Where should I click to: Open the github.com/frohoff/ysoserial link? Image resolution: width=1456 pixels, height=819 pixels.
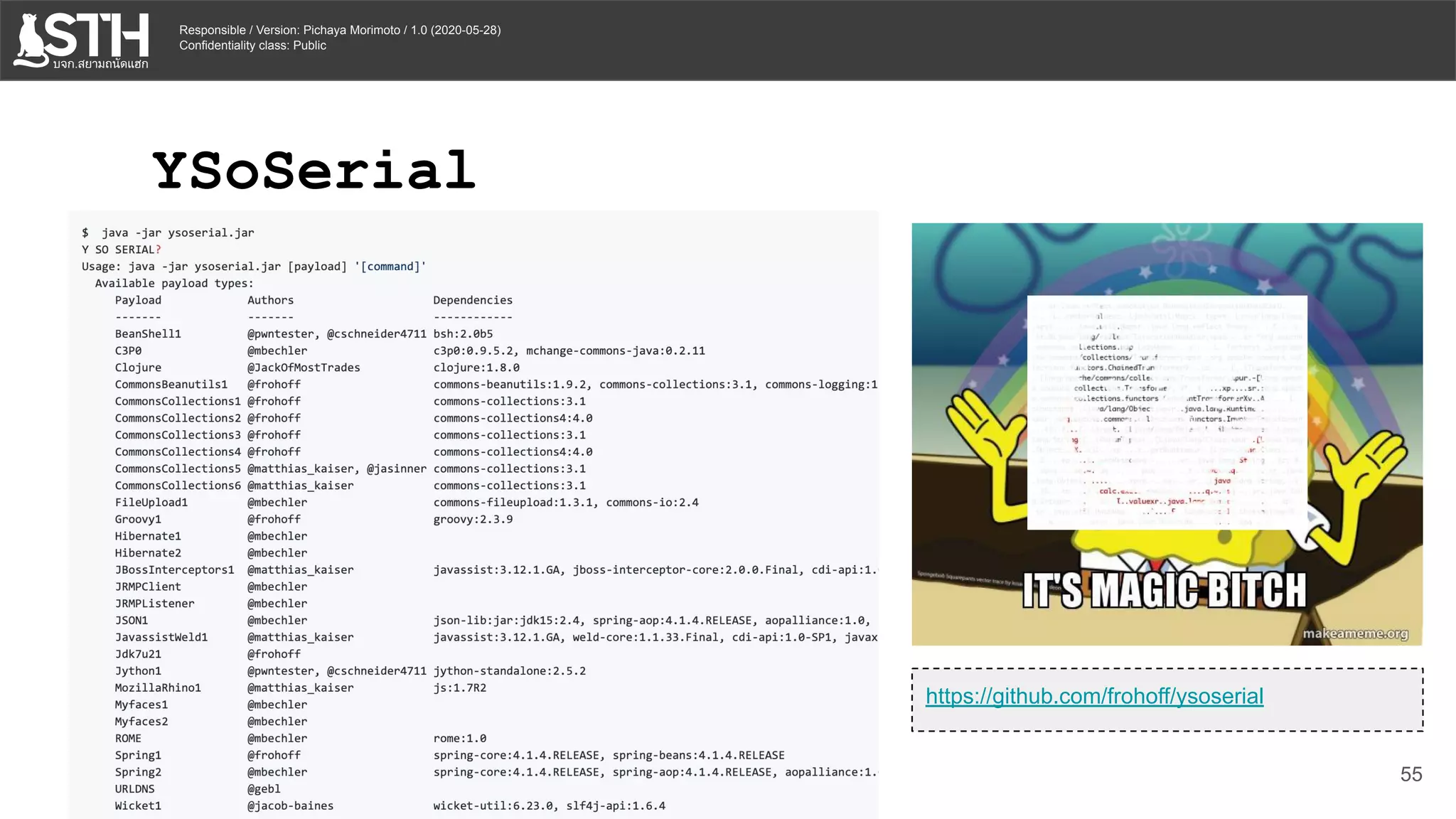[x=1094, y=696]
